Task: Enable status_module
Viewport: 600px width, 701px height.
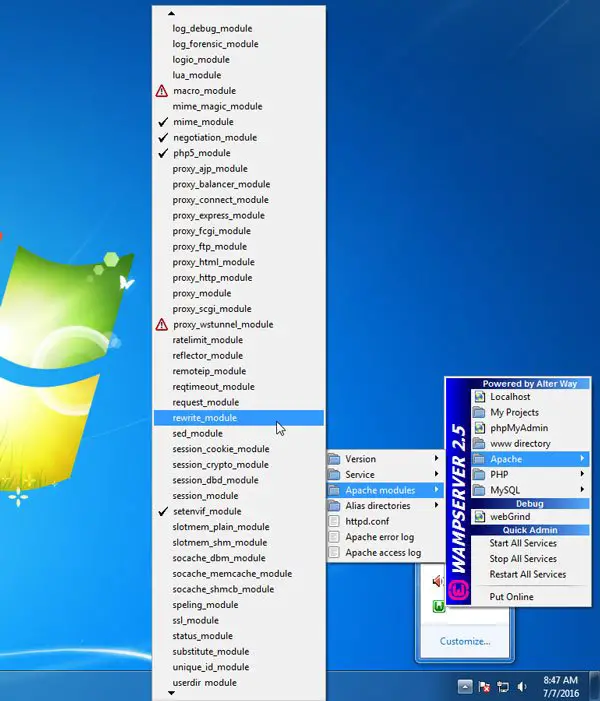Action: click(x=238, y=636)
